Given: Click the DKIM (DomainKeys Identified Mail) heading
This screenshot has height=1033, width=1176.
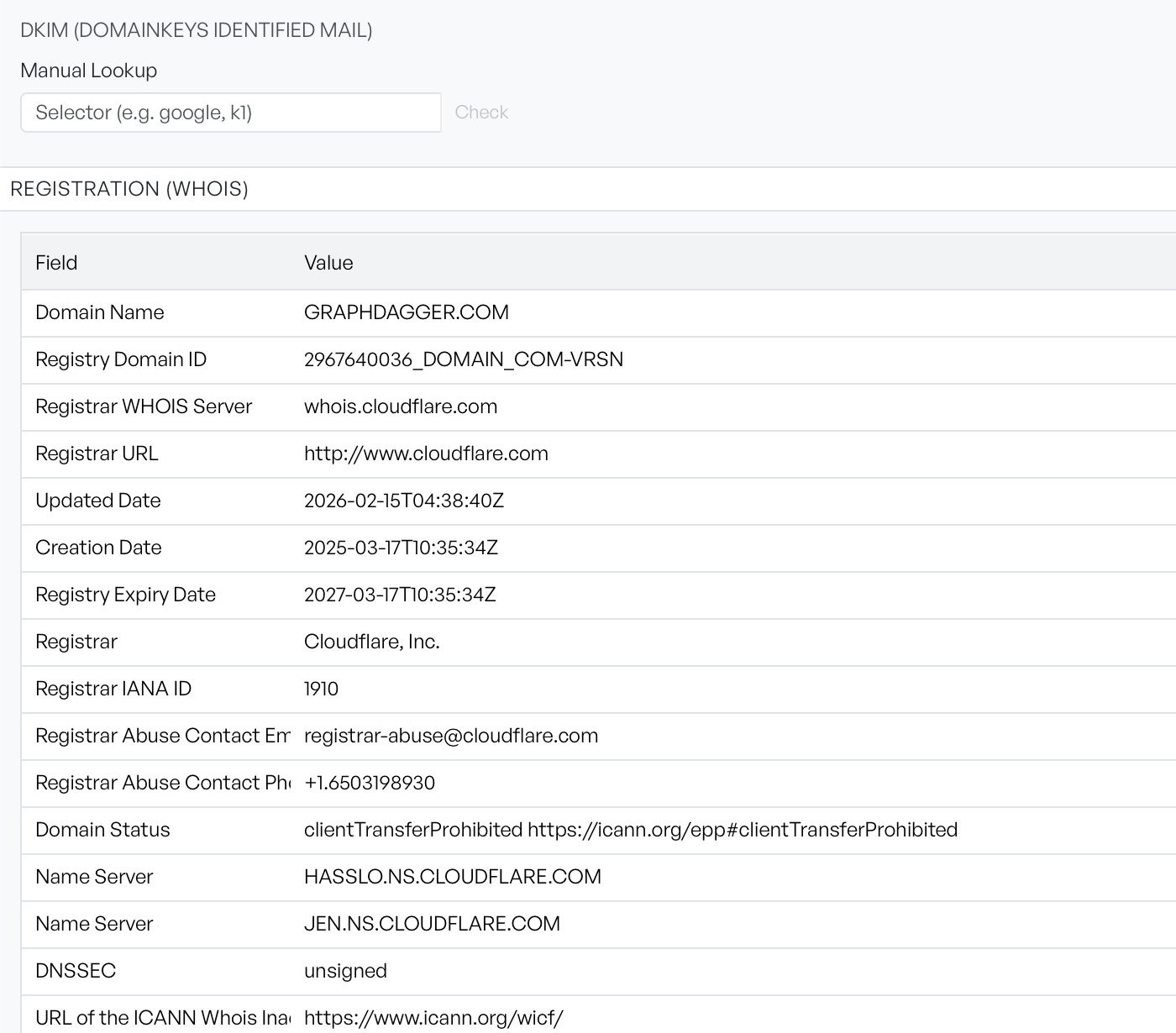Looking at the screenshot, I should point(197,30).
